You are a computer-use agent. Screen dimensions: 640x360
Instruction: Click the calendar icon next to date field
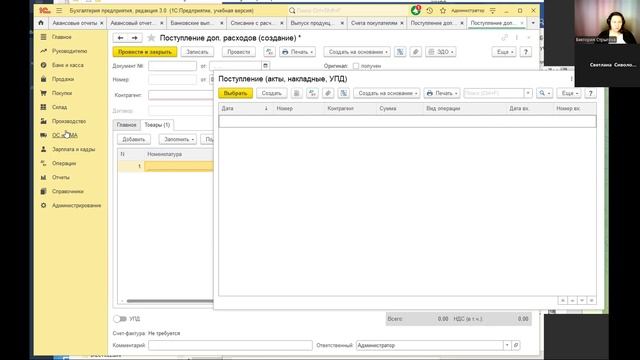tap(265, 66)
